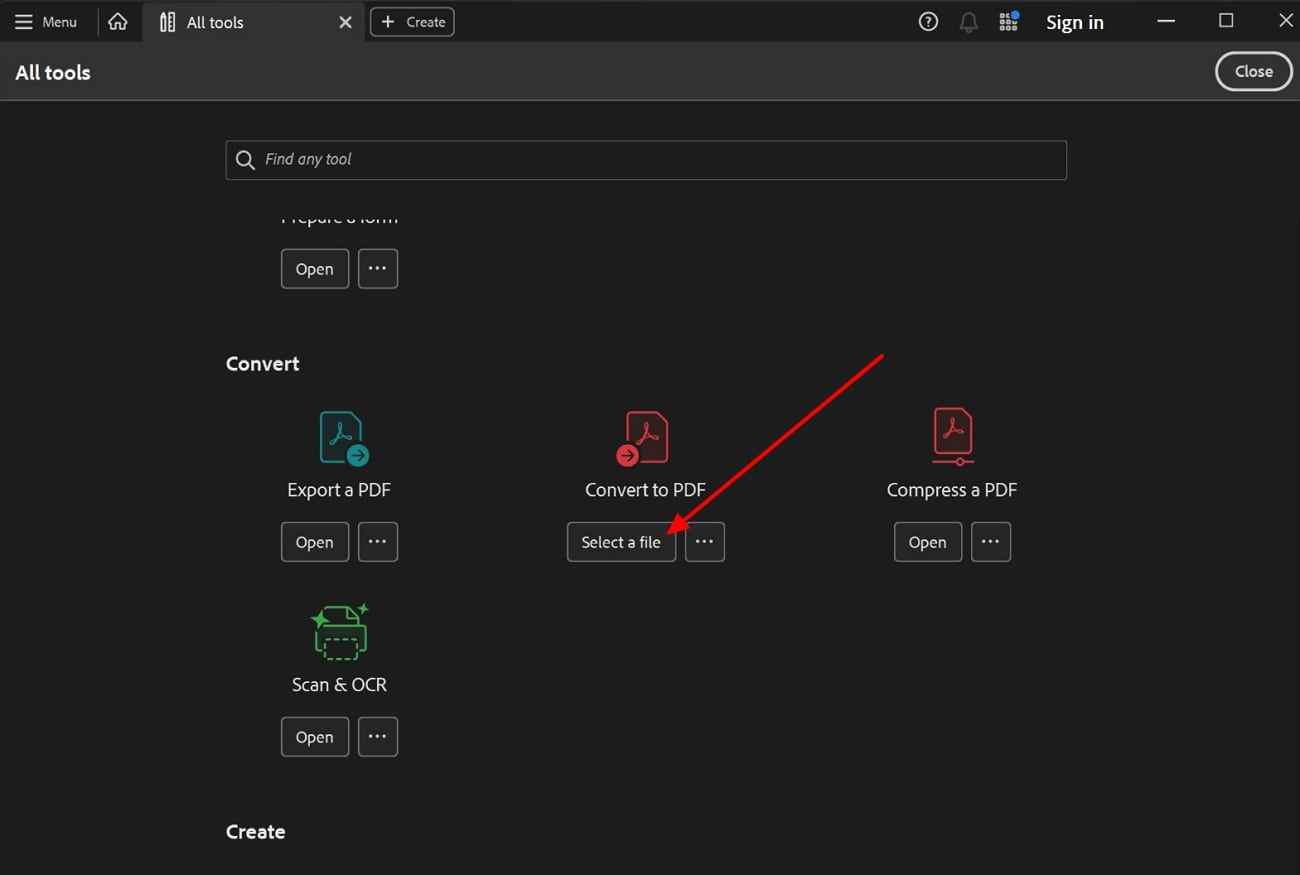Click the Convert to PDF icon
1300x875 pixels.
[x=643, y=439]
